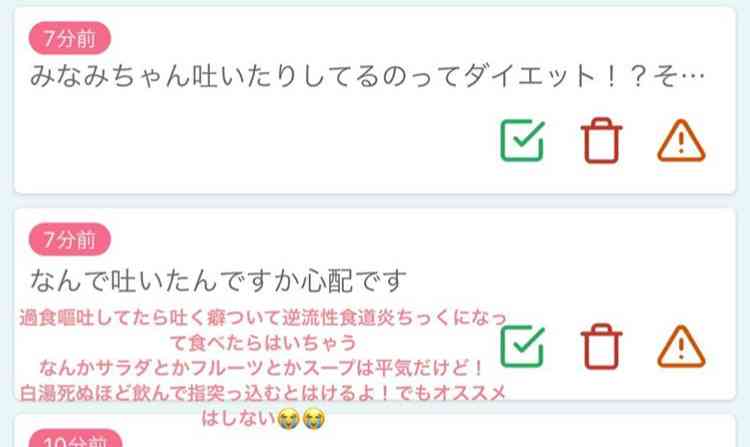Tap the pink て食べたらはいちゃう line
Screen dimensions: 750x447
(x=263, y=342)
